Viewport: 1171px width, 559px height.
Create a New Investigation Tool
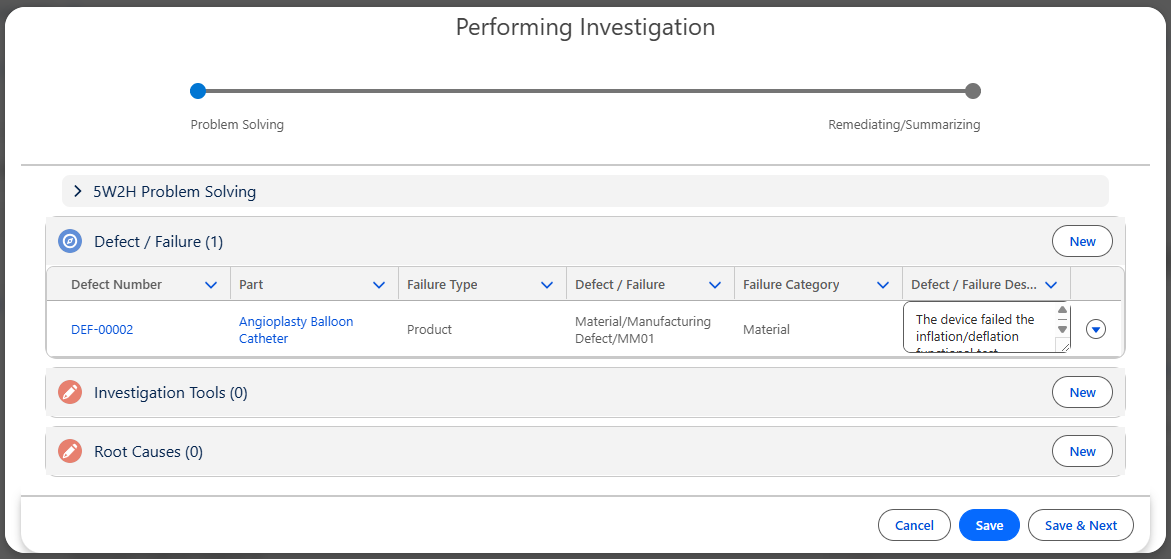(1082, 393)
